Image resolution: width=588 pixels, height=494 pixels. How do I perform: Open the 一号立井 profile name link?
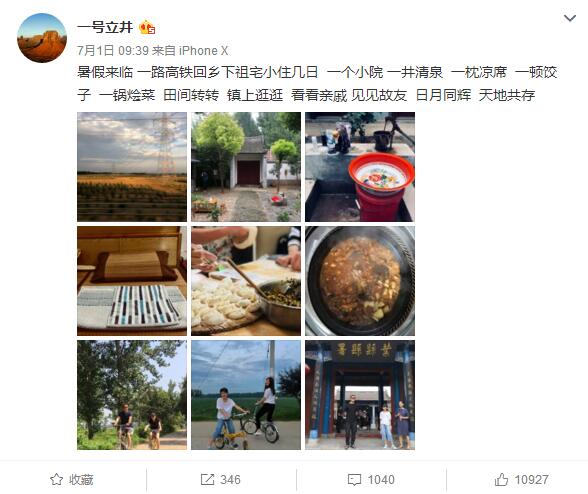pos(105,27)
